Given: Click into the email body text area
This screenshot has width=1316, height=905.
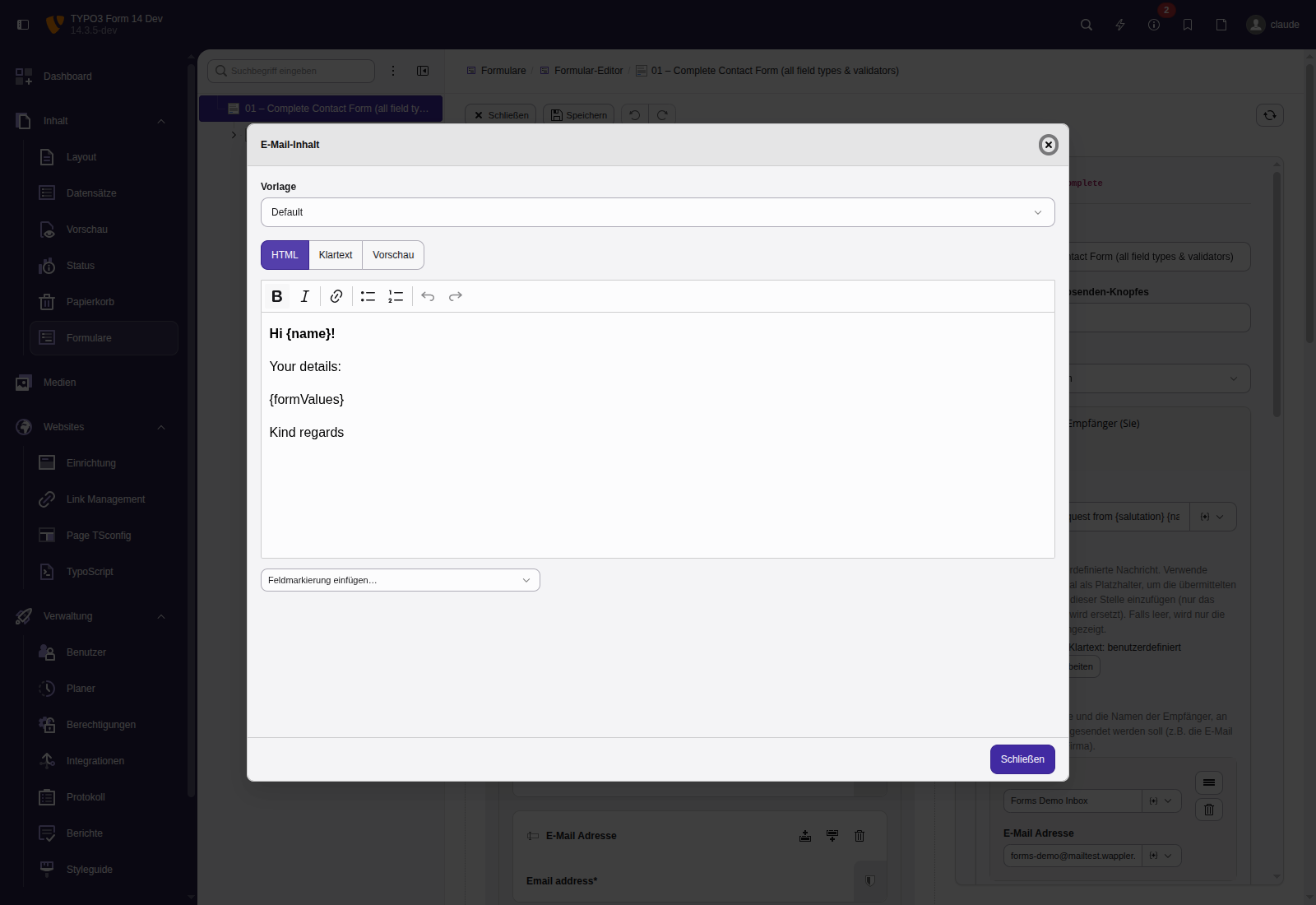Looking at the screenshot, I should click(x=658, y=435).
